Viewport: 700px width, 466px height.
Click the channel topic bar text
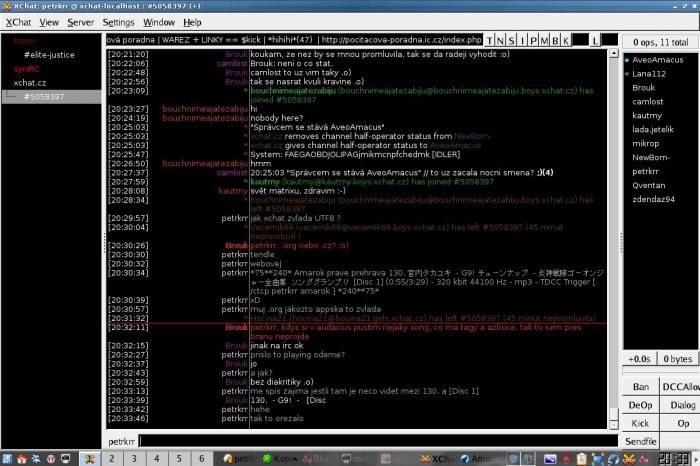click(294, 40)
